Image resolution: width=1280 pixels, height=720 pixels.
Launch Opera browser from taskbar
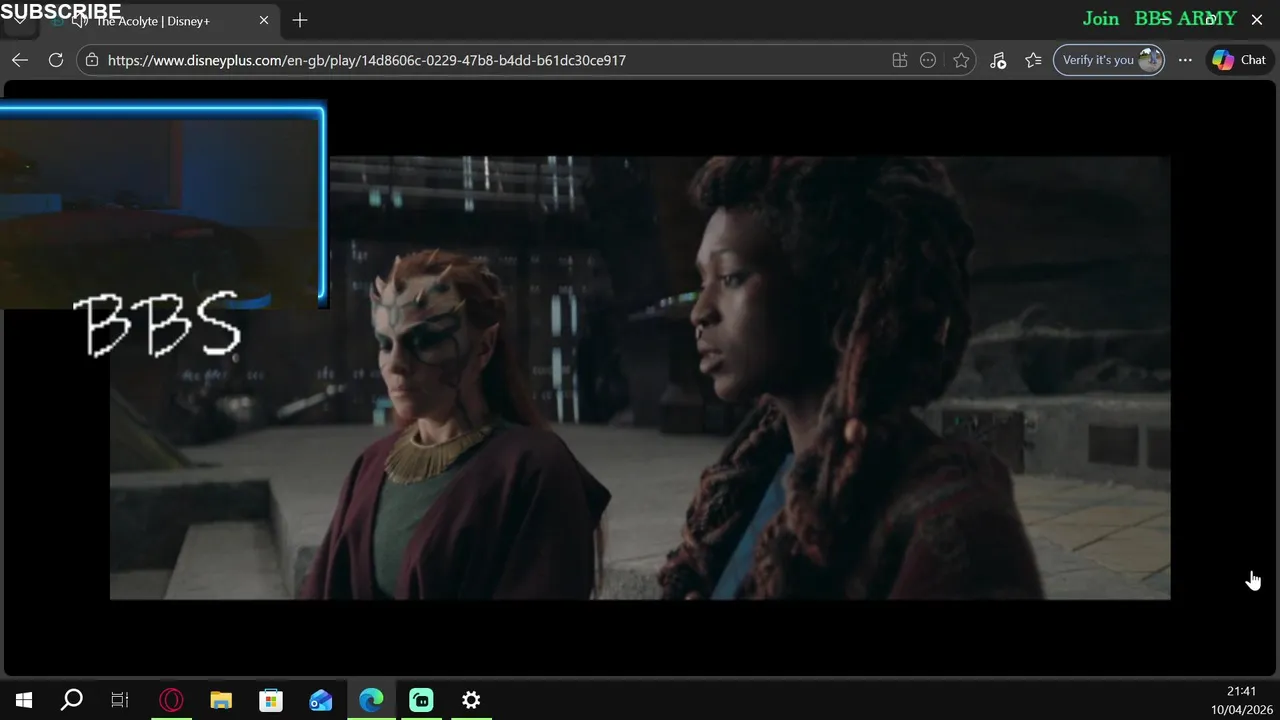(x=171, y=700)
